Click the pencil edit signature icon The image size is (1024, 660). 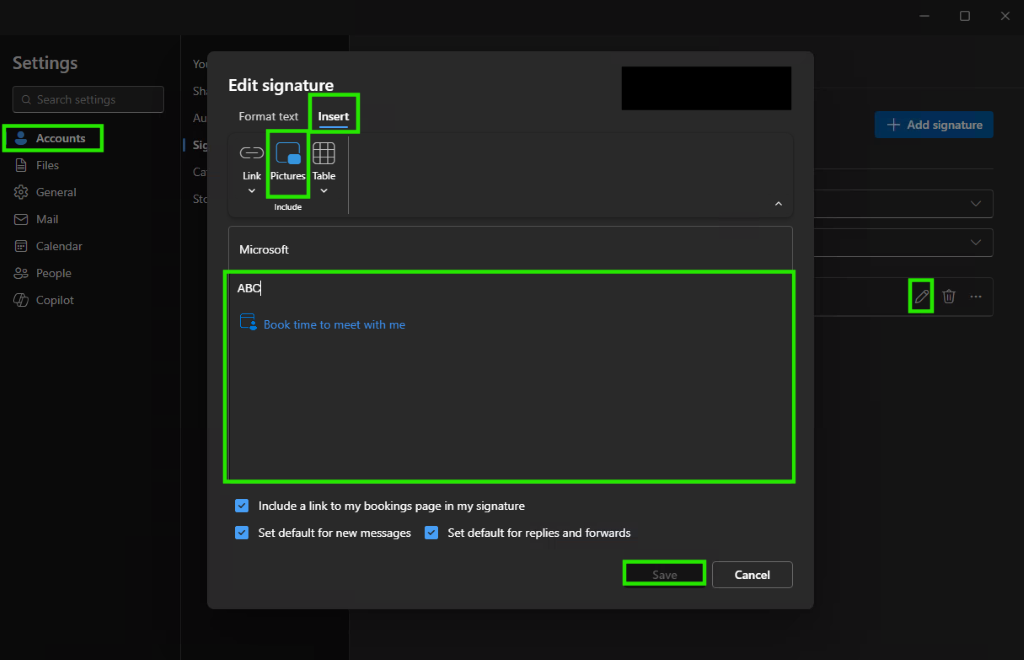point(921,296)
